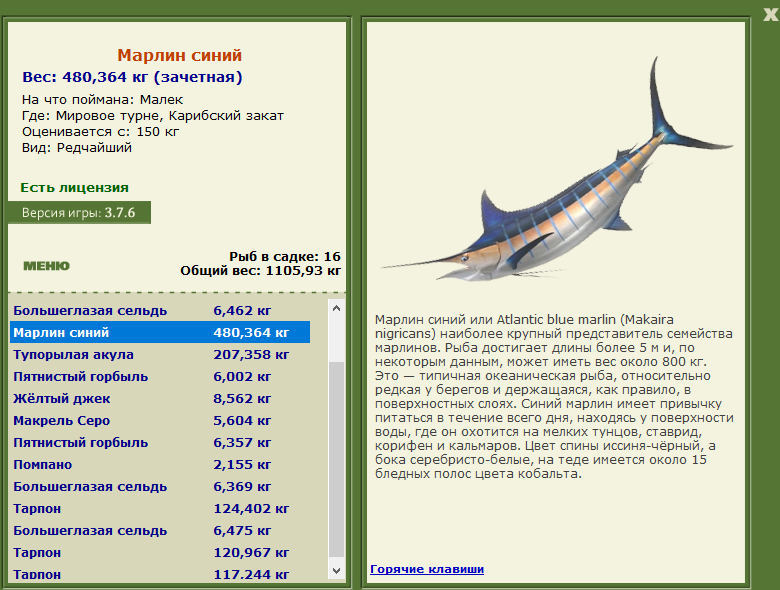The width and height of the screenshot is (780, 590).
Task: Click the Оценивается с: 150 кг line
Action: pos(100,132)
